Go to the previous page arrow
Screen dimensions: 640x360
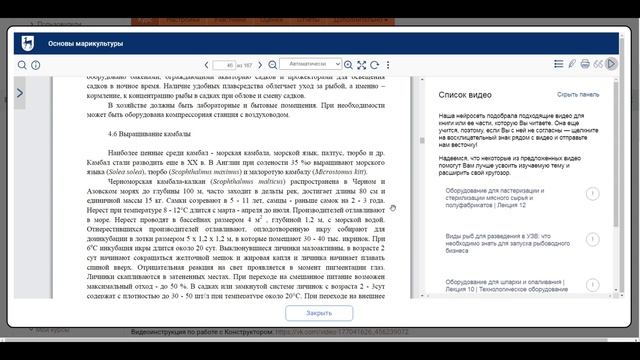[207, 65]
